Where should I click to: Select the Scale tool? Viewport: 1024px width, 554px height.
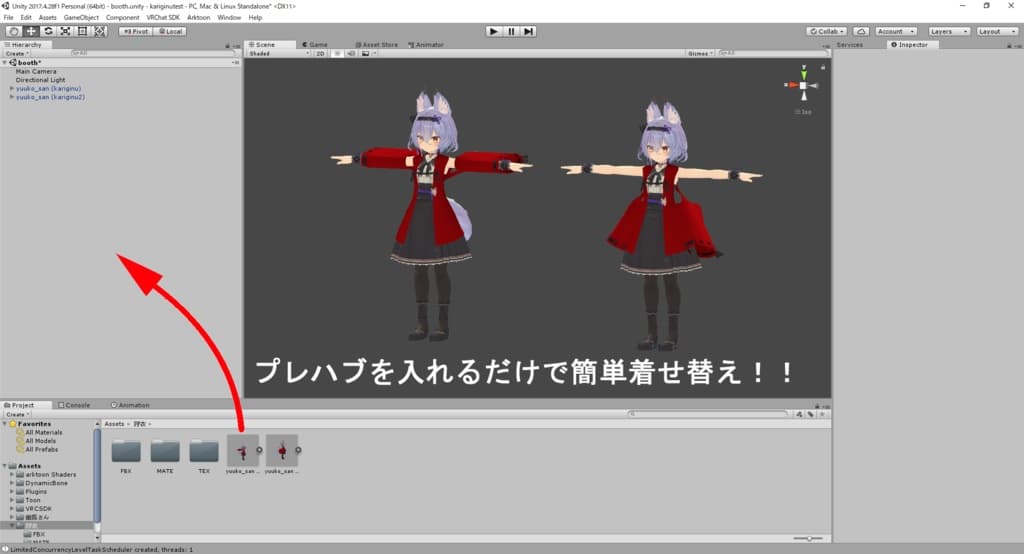[65, 31]
